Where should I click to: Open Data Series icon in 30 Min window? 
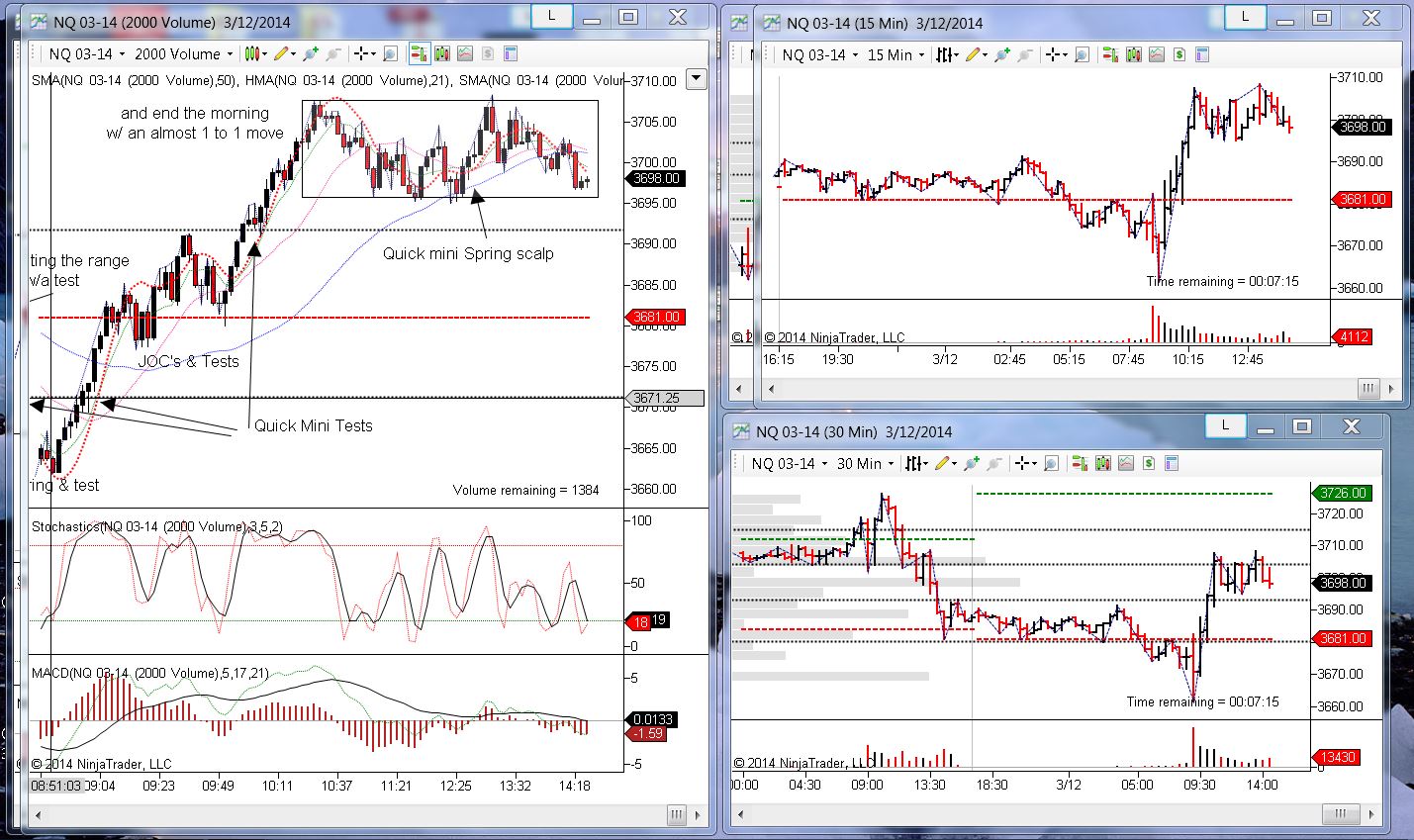pyautogui.click(x=1102, y=464)
